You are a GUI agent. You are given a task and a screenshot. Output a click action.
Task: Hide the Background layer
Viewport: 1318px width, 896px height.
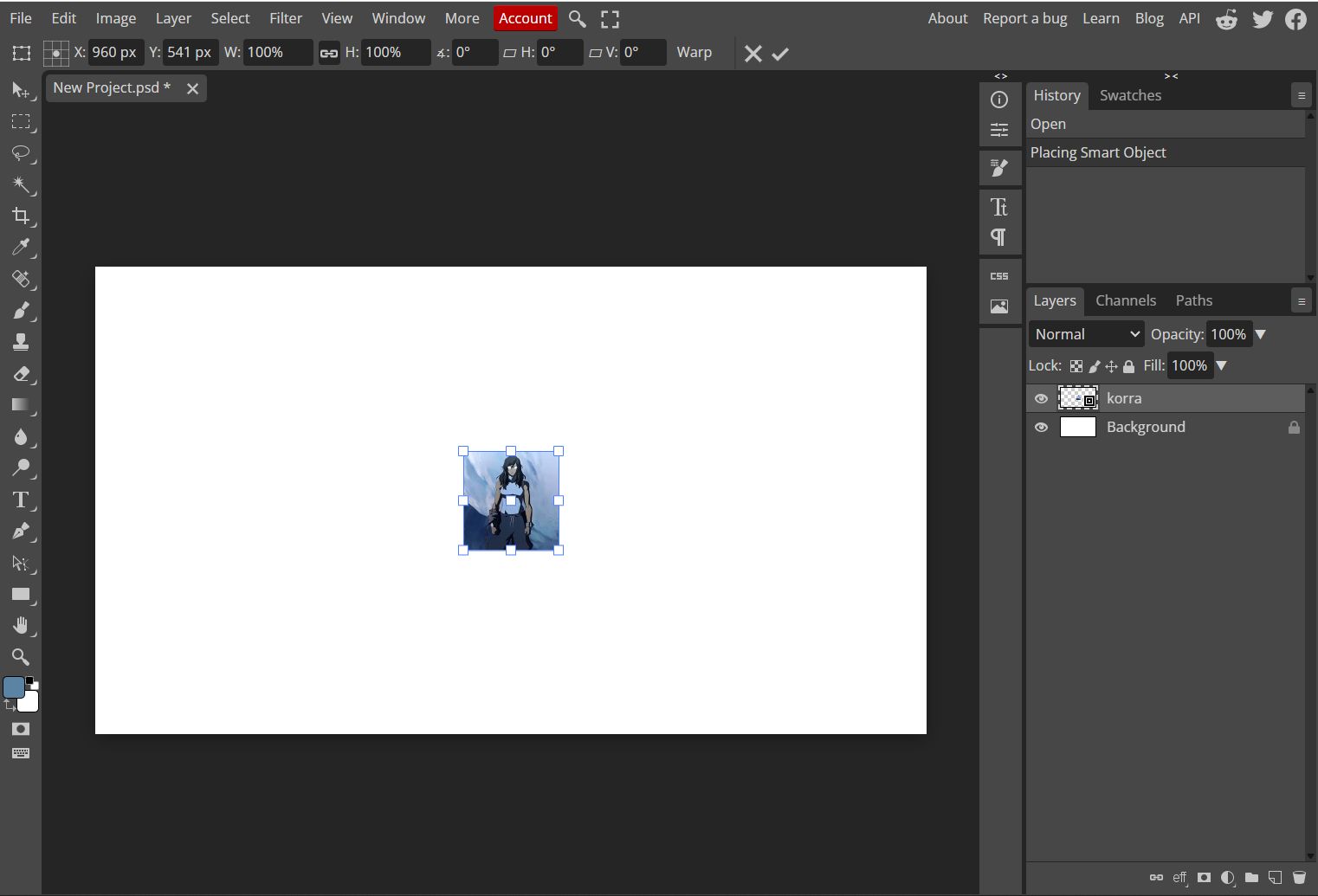coord(1042,427)
